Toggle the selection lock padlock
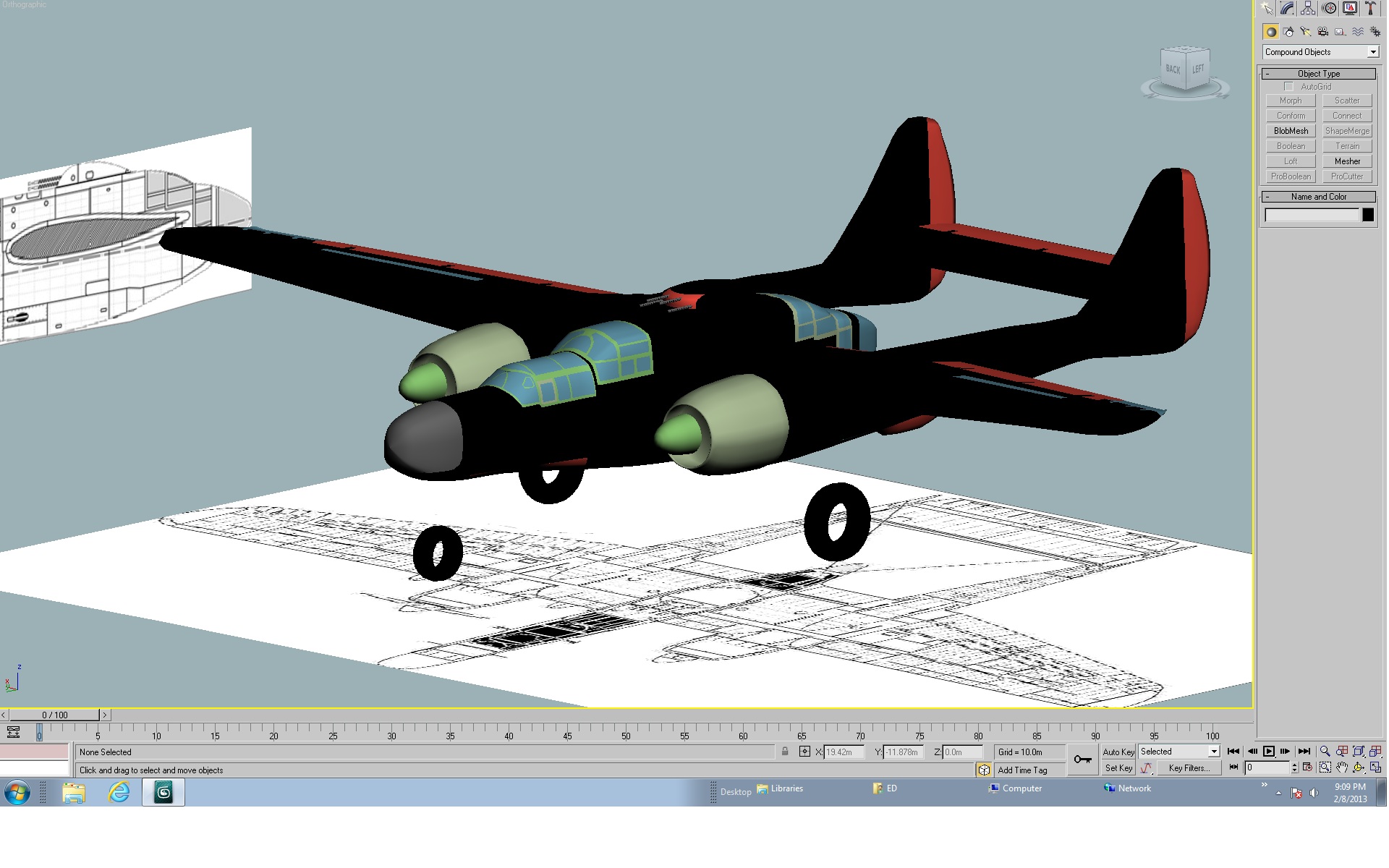The image size is (1389, 868). (x=785, y=752)
